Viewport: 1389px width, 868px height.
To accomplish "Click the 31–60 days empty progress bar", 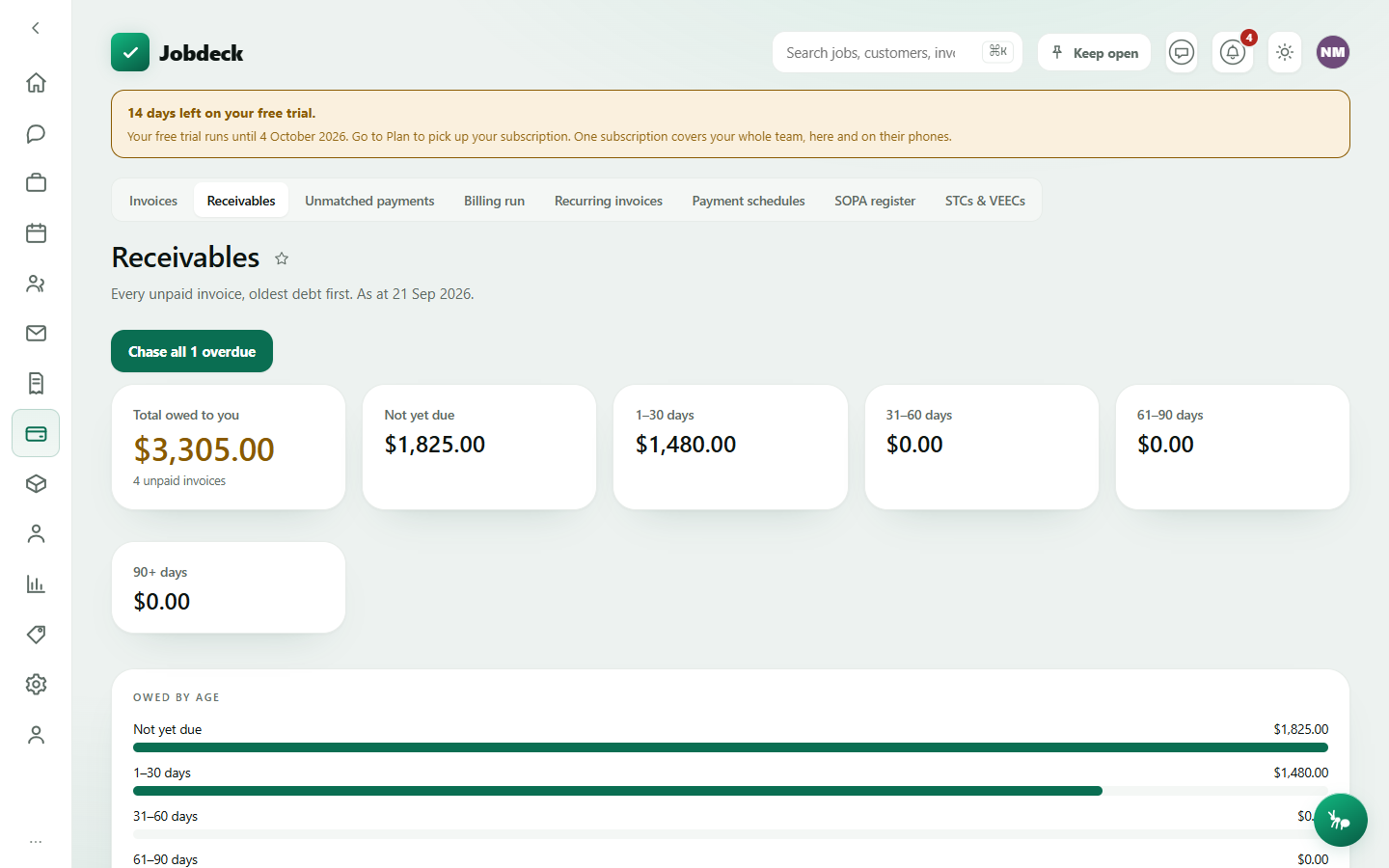I will tap(730, 834).
